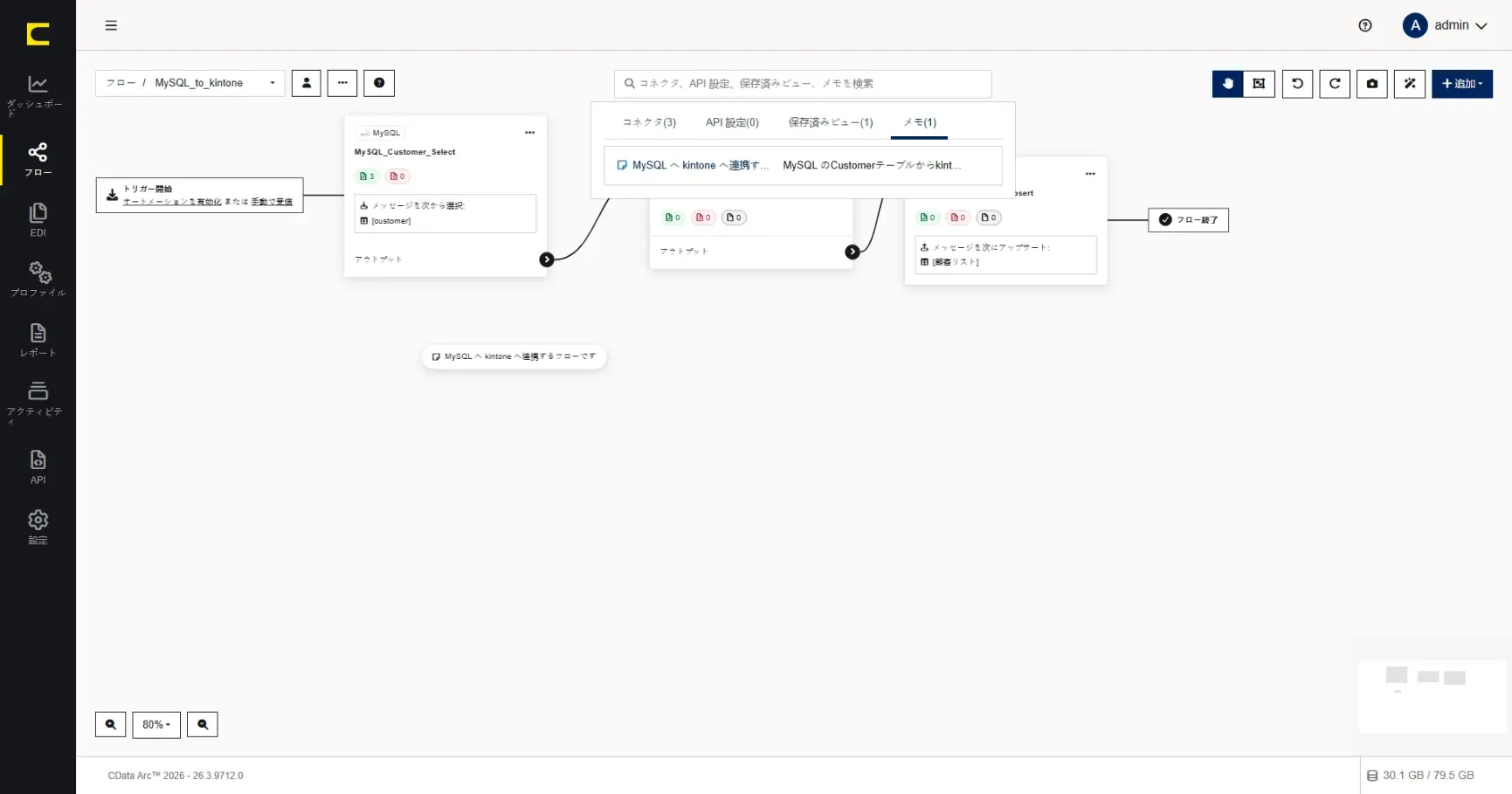Activate the hand pan tool

(x=1227, y=84)
